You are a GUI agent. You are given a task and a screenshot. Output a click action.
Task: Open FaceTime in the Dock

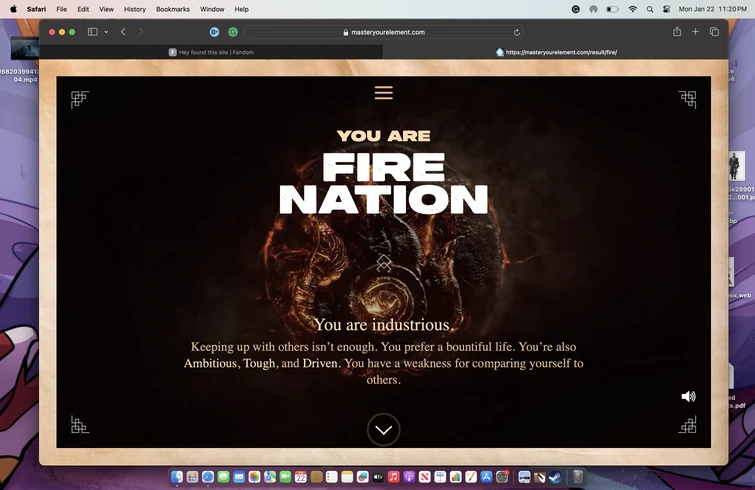click(285, 477)
